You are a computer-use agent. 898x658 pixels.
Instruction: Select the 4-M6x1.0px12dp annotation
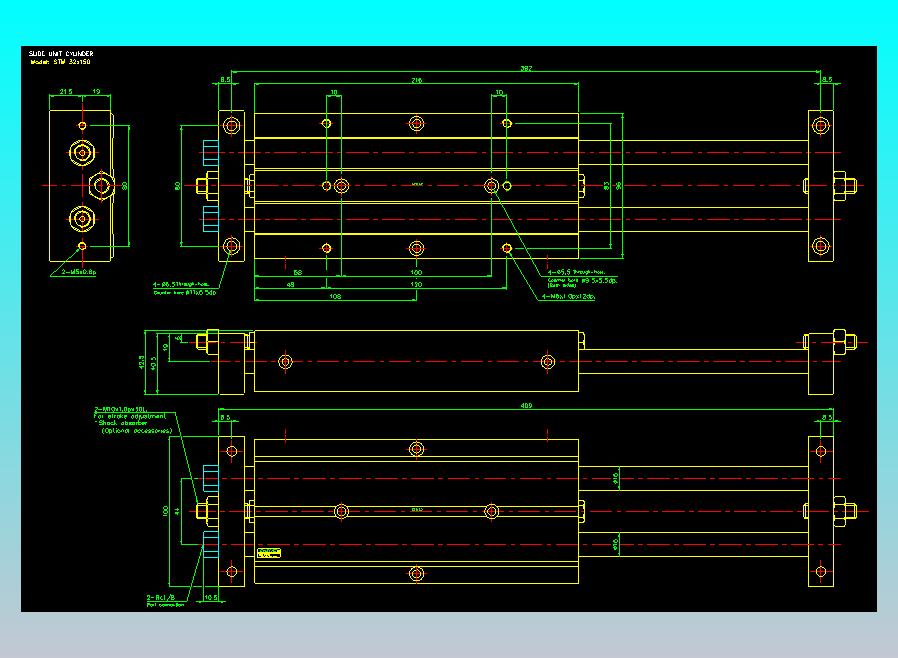[x=567, y=297]
